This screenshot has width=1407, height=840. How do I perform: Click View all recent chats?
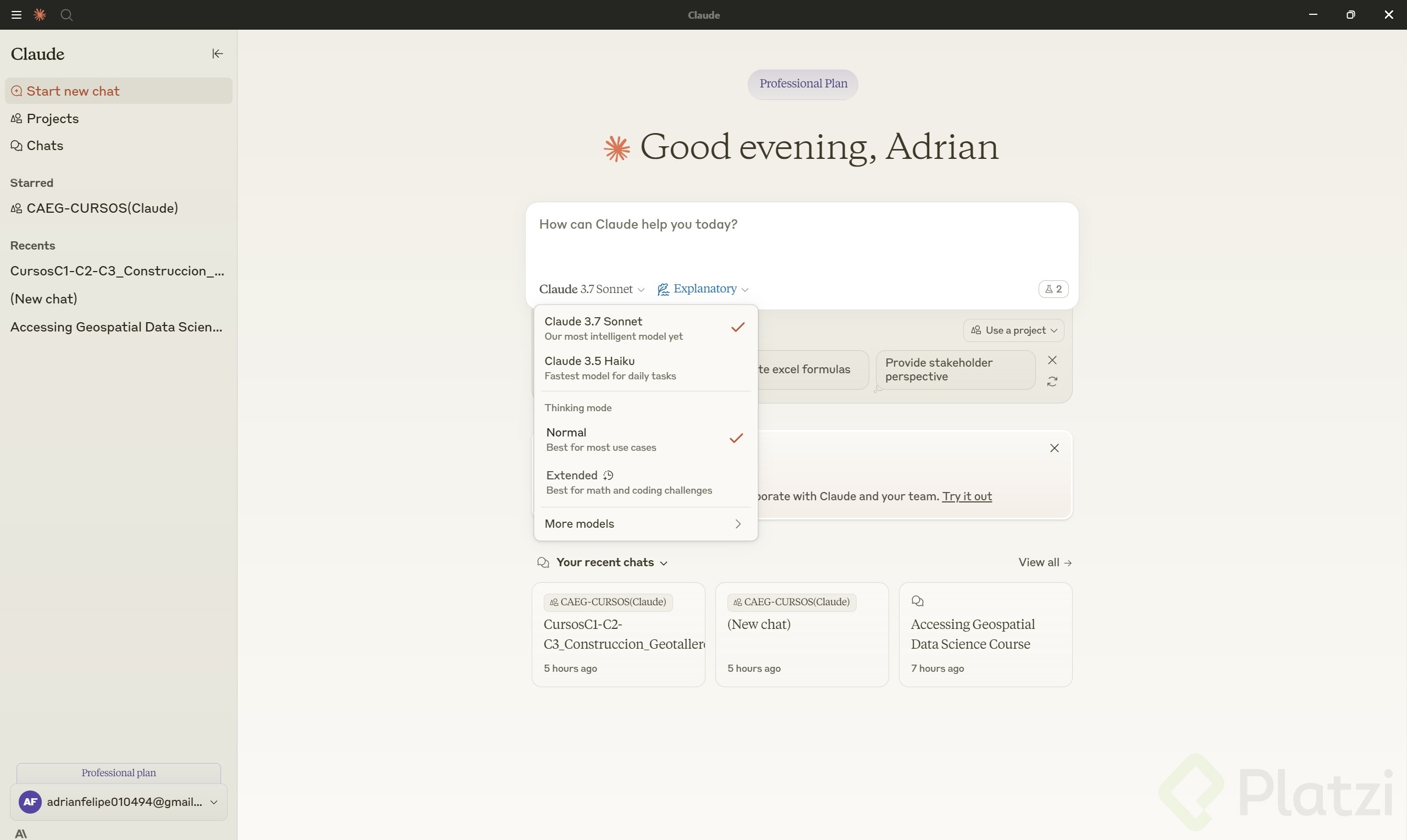[1044, 562]
